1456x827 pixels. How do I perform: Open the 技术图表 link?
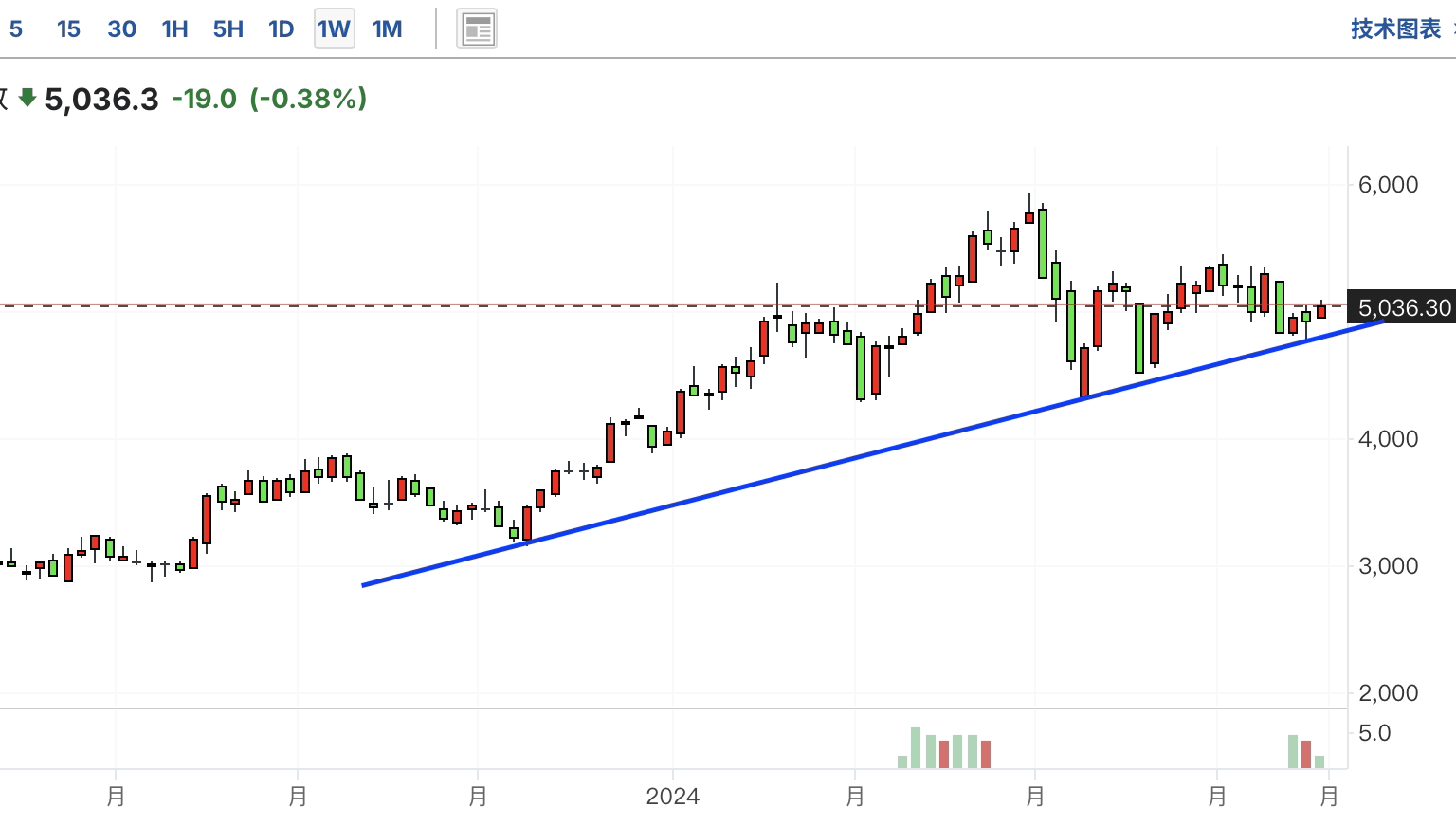click(x=1395, y=29)
